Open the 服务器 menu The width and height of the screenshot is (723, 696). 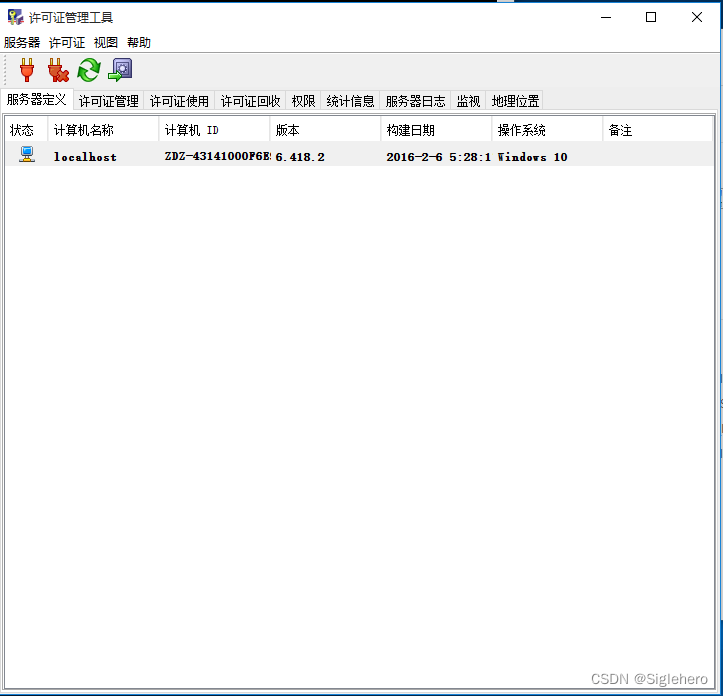[x=22, y=43]
